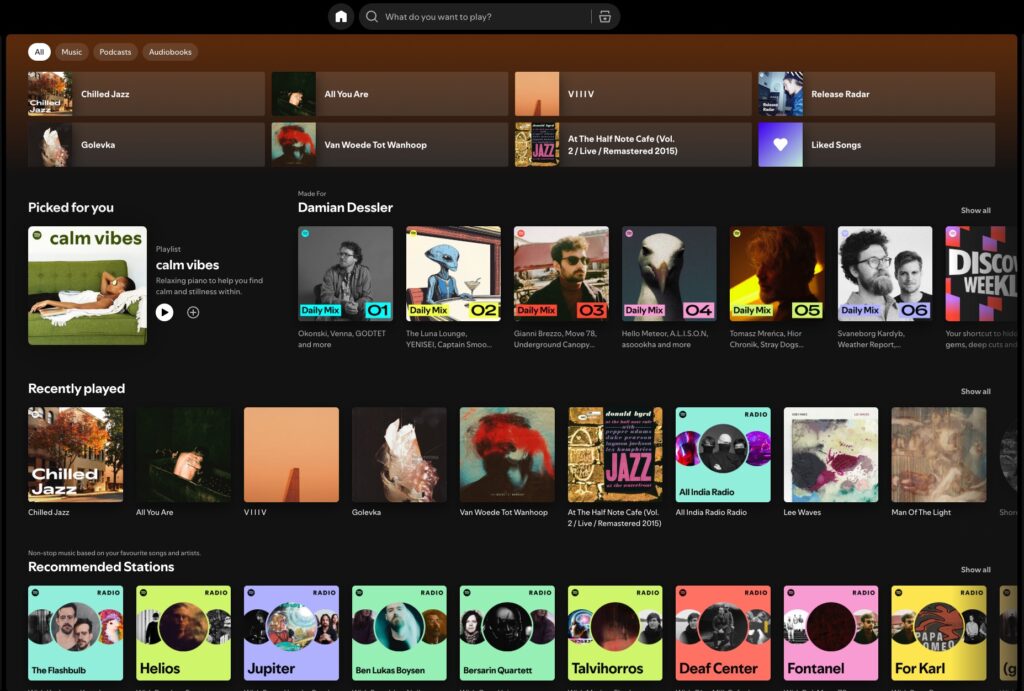Filter by Music chip
Screen dimensions: 1024x691
[72, 52]
